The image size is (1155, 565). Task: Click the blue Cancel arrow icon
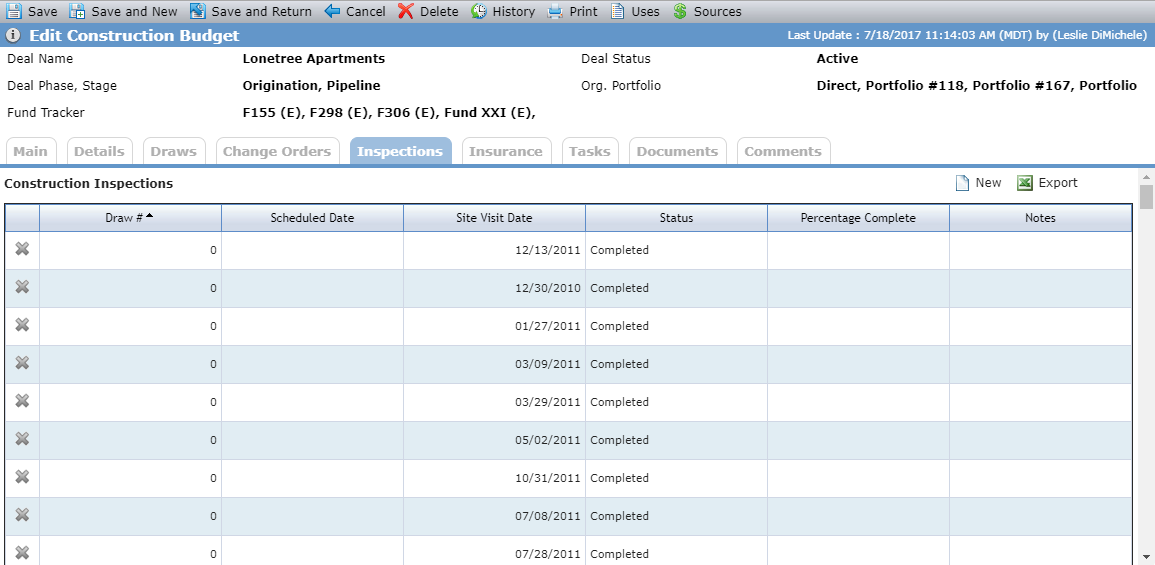[x=332, y=11]
